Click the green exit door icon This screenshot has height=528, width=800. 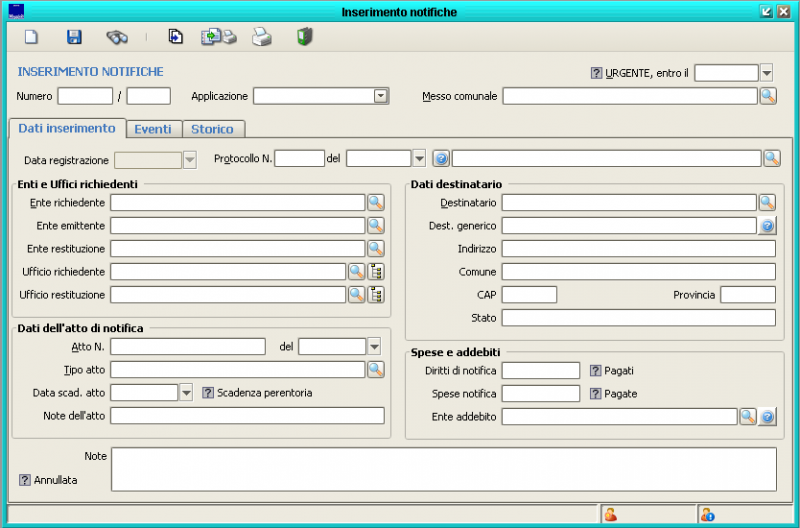tap(305, 37)
